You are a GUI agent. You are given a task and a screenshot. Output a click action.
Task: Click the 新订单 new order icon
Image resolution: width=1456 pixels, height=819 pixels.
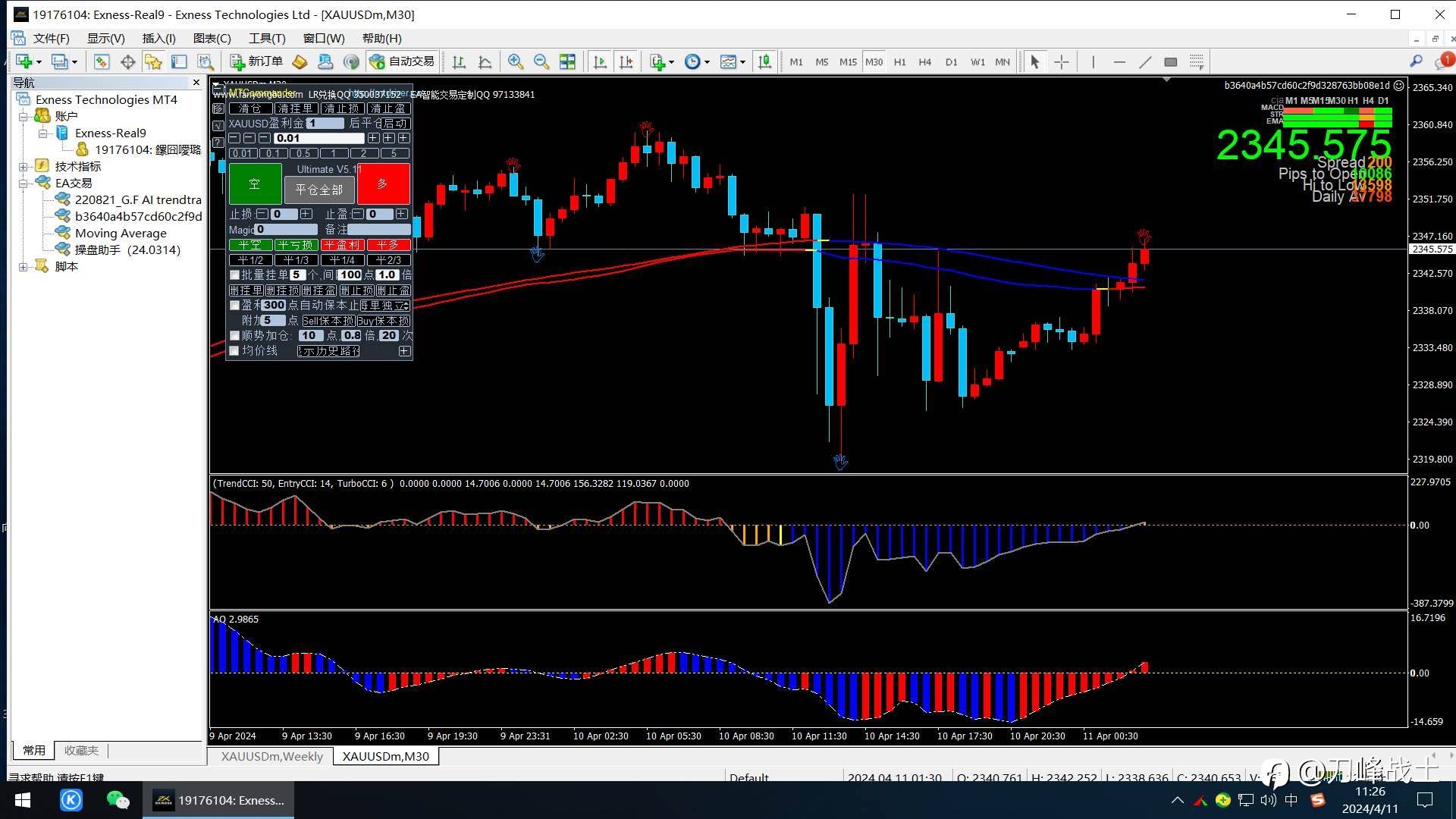pyautogui.click(x=256, y=62)
